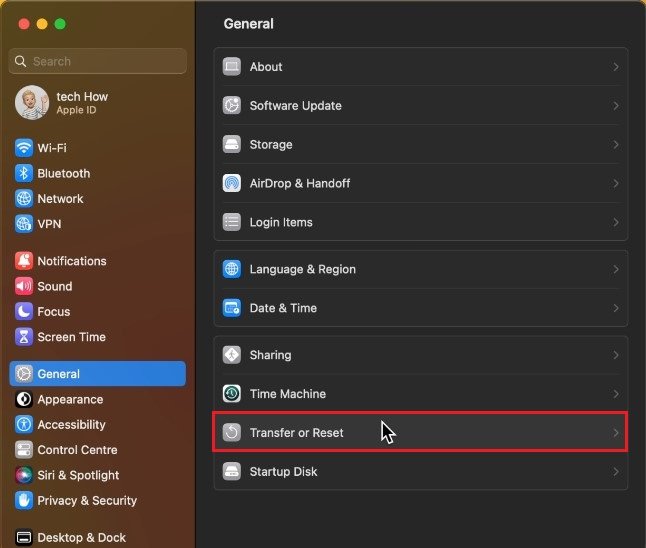
Task: Click the Software Update gear icon
Action: (x=232, y=106)
